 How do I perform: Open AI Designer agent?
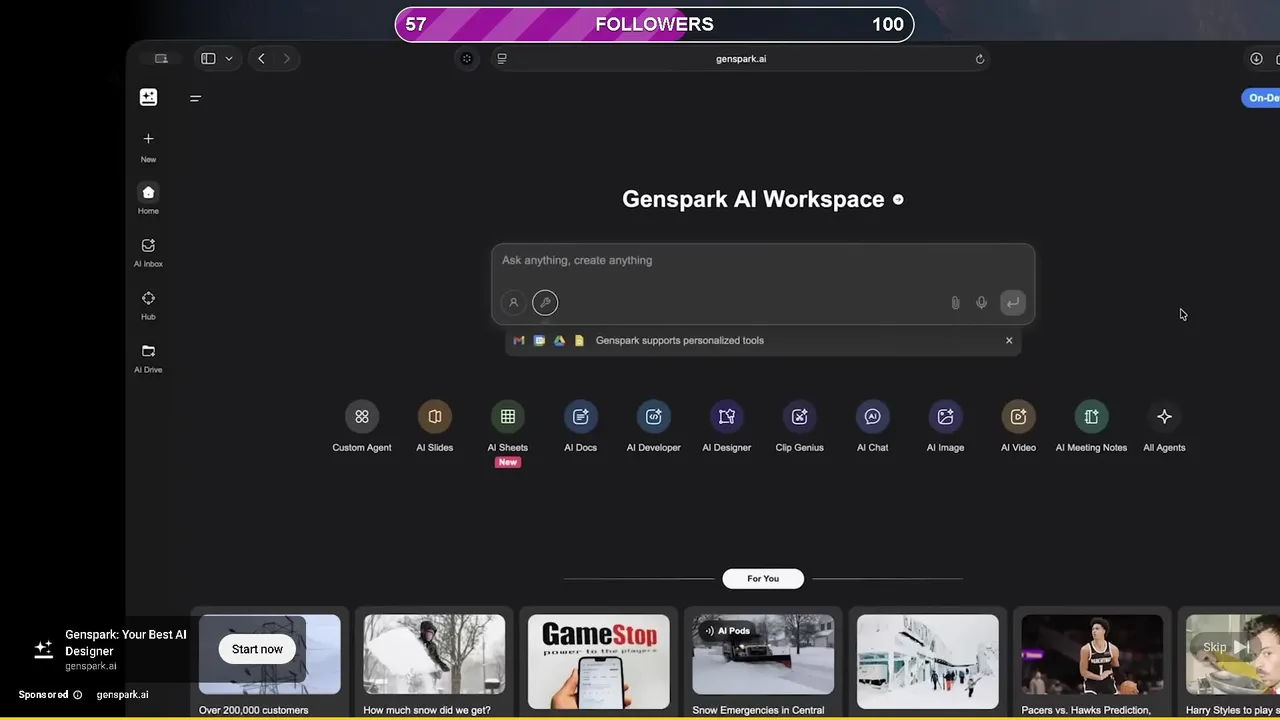pyautogui.click(x=727, y=417)
